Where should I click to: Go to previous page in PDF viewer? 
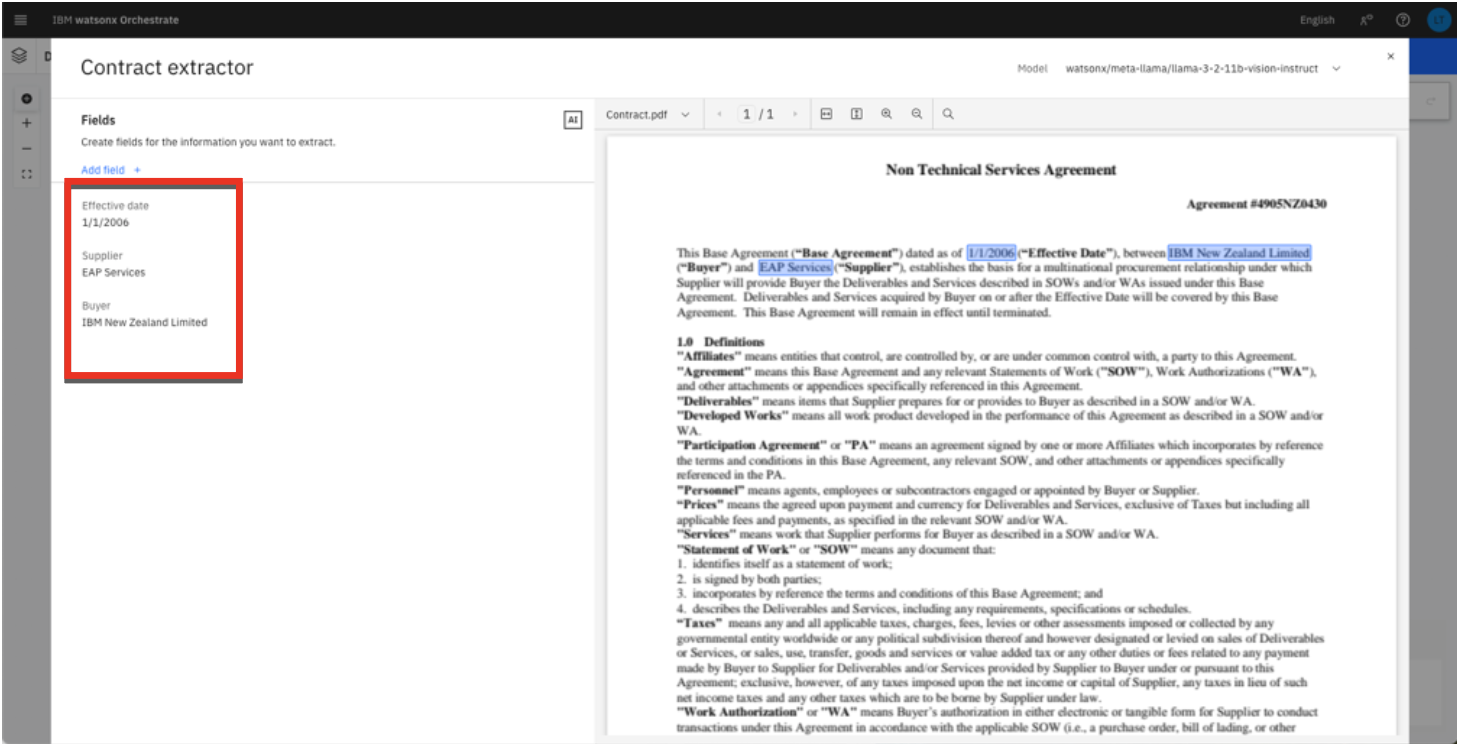[719, 115]
